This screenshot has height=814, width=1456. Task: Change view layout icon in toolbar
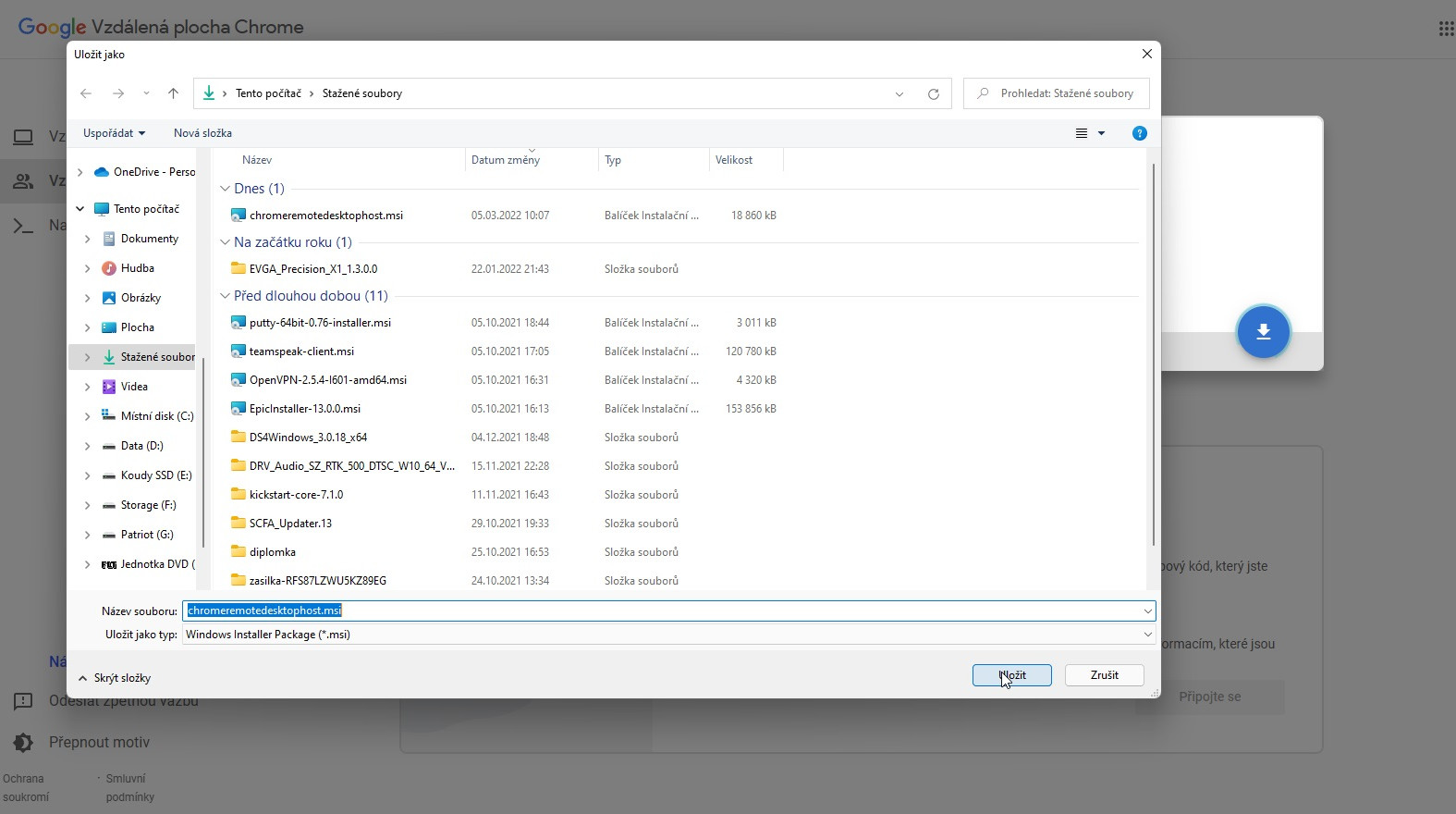[1082, 133]
